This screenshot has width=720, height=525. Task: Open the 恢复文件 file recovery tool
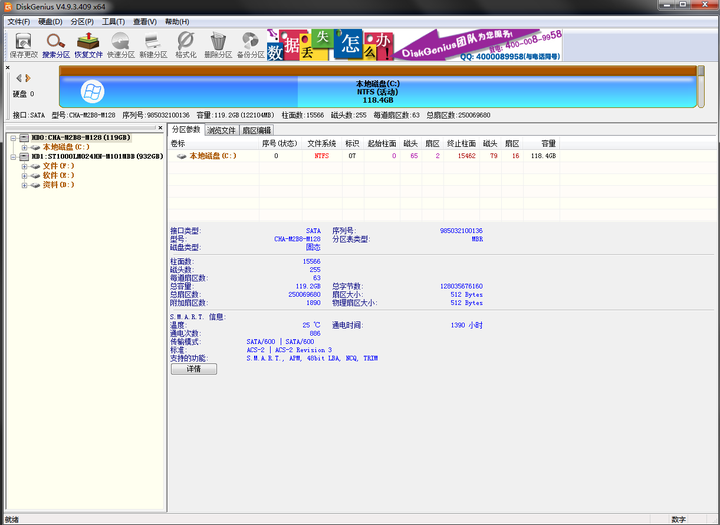[88, 45]
